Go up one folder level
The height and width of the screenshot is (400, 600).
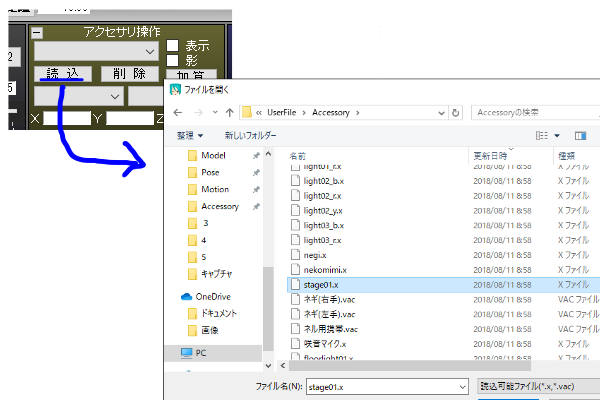point(230,113)
